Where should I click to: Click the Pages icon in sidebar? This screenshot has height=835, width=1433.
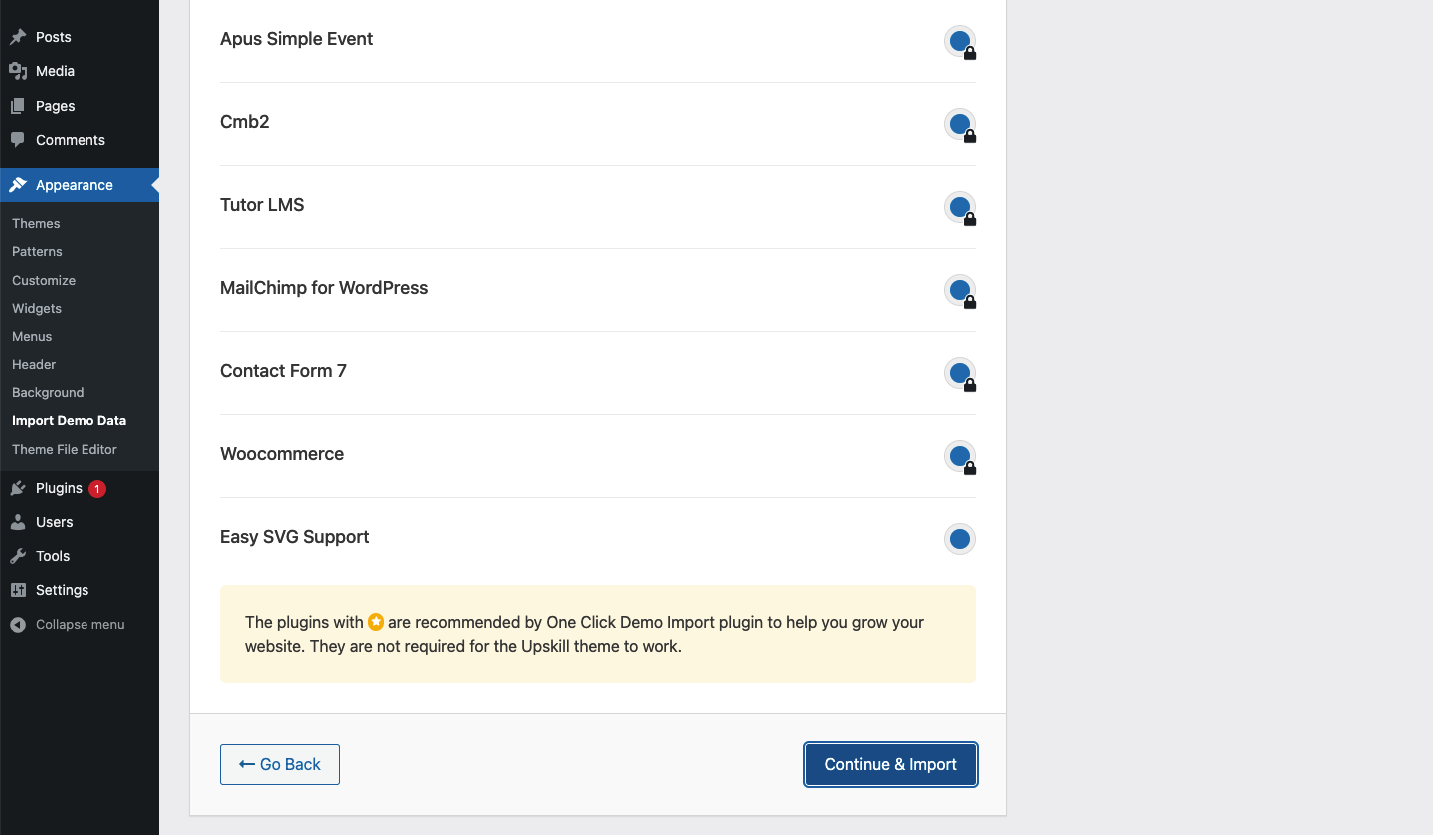pyautogui.click(x=18, y=106)
